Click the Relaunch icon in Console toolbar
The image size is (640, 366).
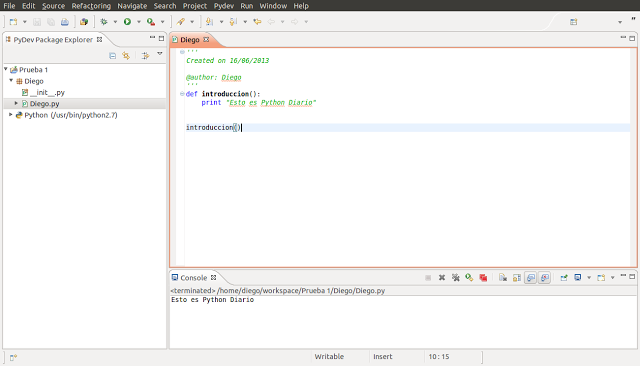469,277
